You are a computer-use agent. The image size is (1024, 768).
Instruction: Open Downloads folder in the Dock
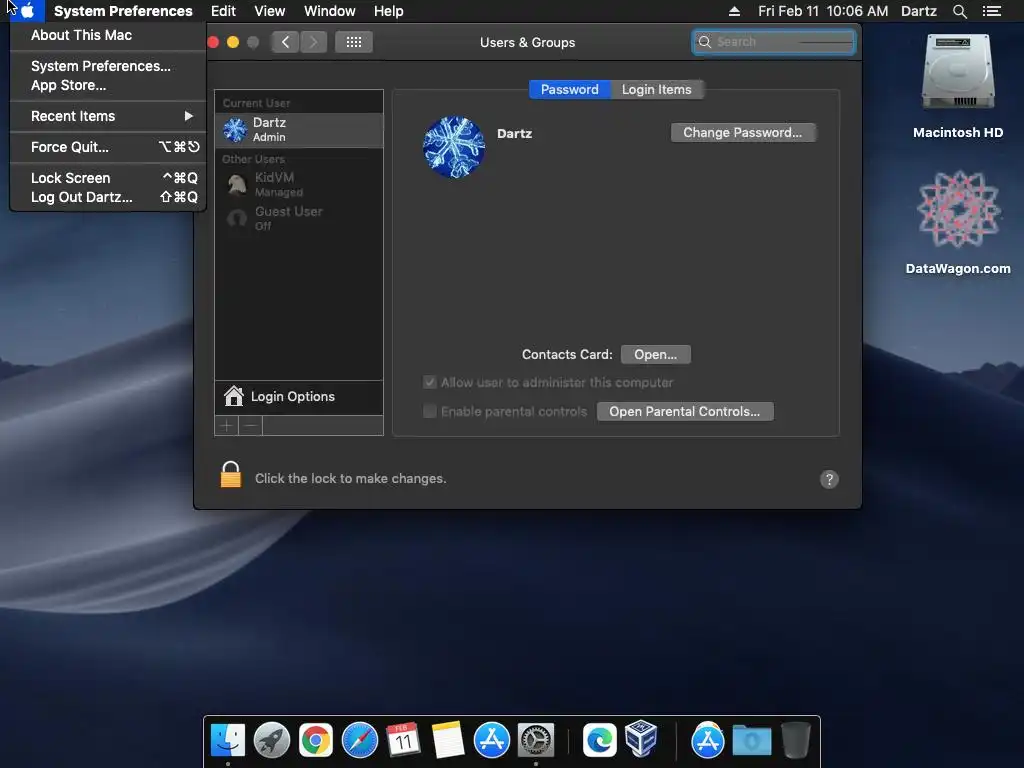752,741
